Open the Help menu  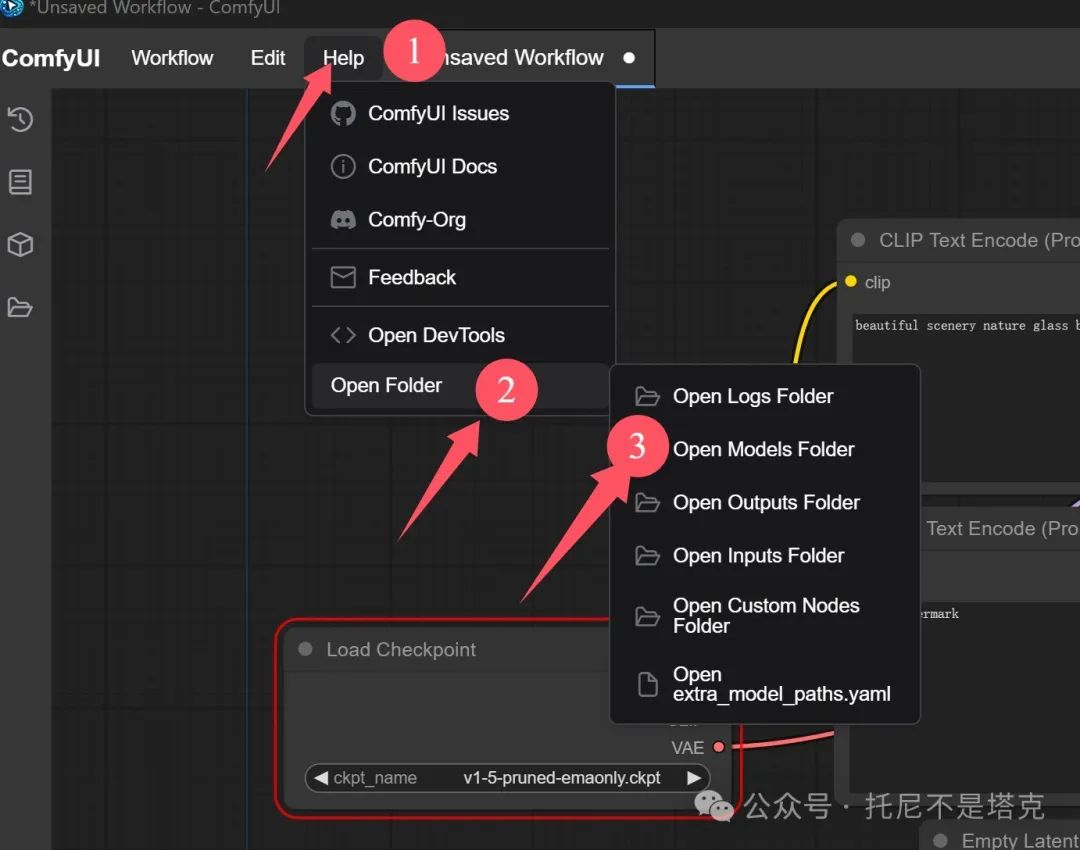click(343, 58)
